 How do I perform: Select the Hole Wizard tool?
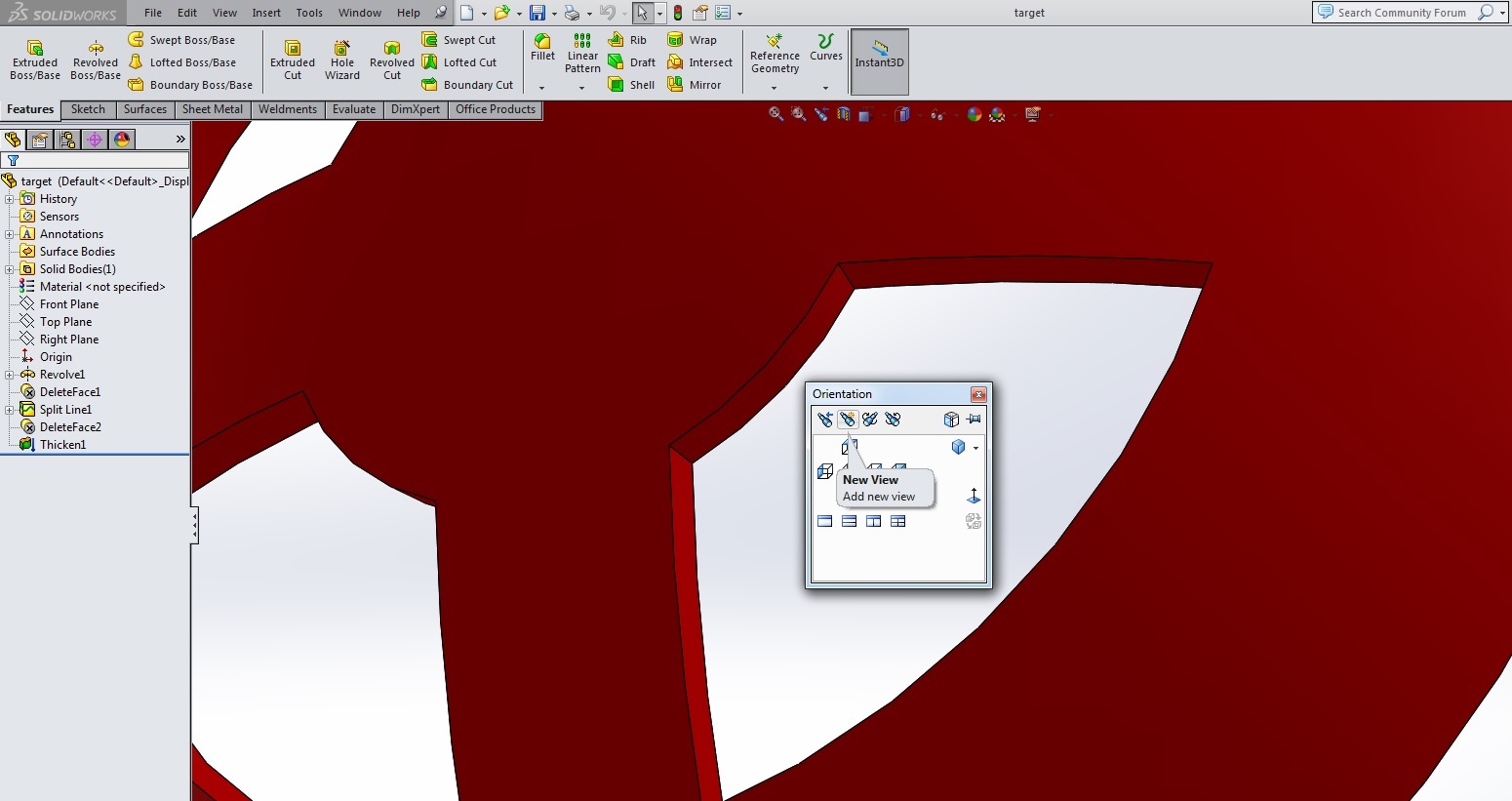click(342, 60)
